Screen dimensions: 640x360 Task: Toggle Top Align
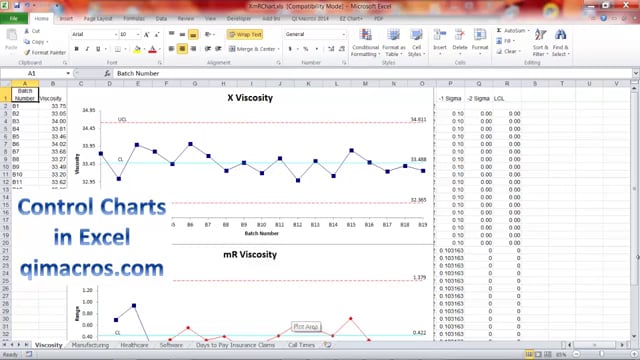(171, 35)
